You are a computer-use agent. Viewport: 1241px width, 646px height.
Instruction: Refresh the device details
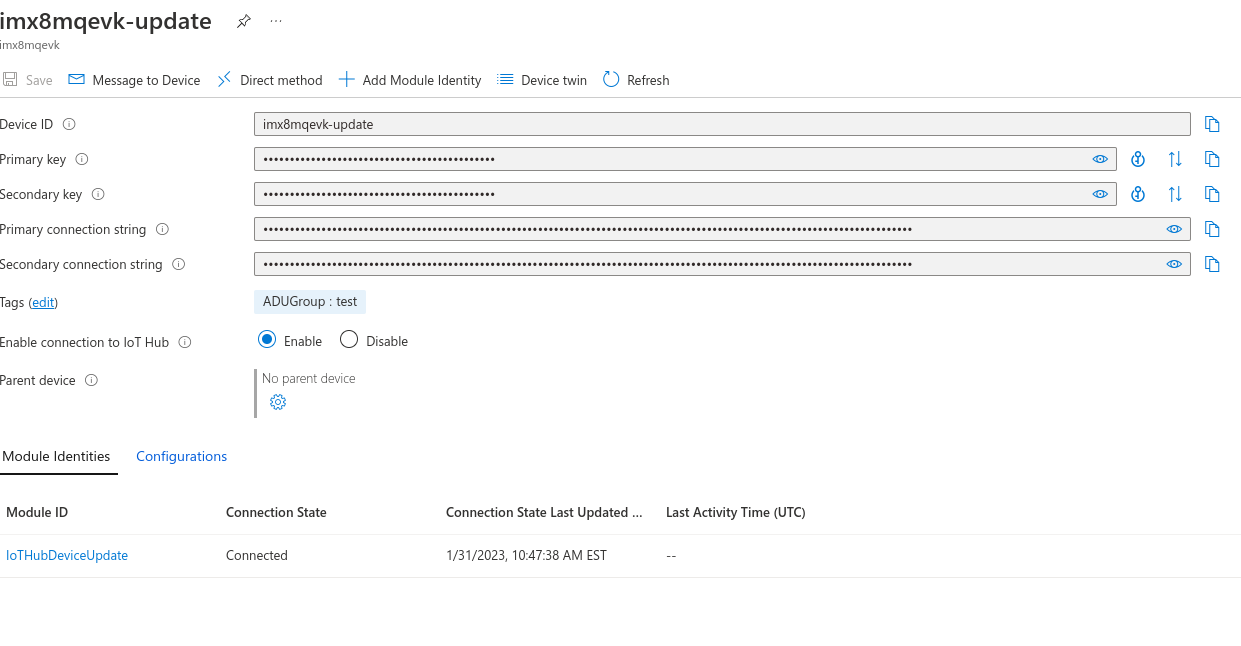tap(635, 80)
